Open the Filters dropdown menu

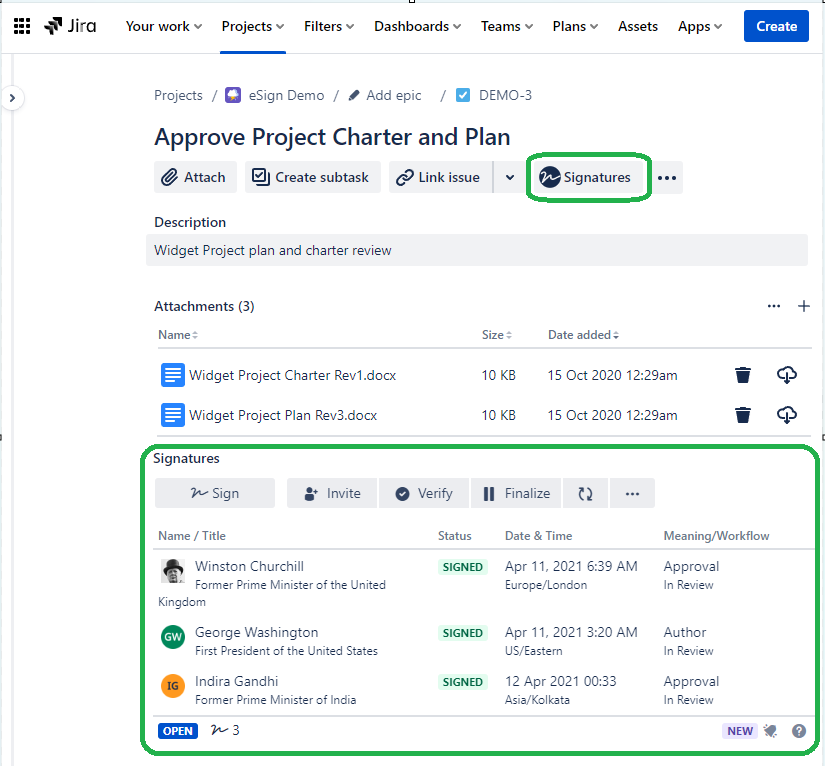(x=330, y=26)
